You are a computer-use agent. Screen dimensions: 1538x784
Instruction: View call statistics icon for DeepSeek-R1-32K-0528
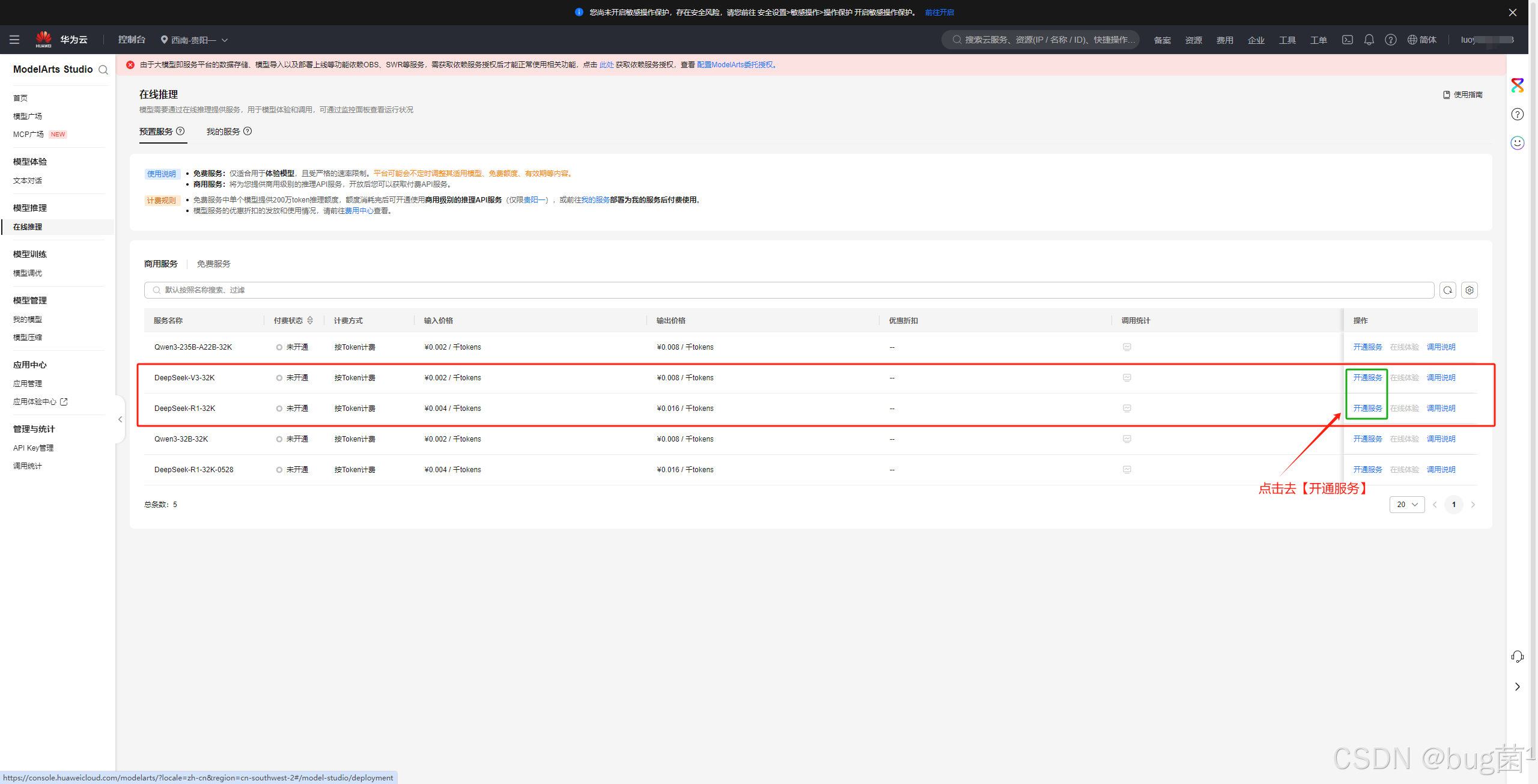coord(1127,470)
